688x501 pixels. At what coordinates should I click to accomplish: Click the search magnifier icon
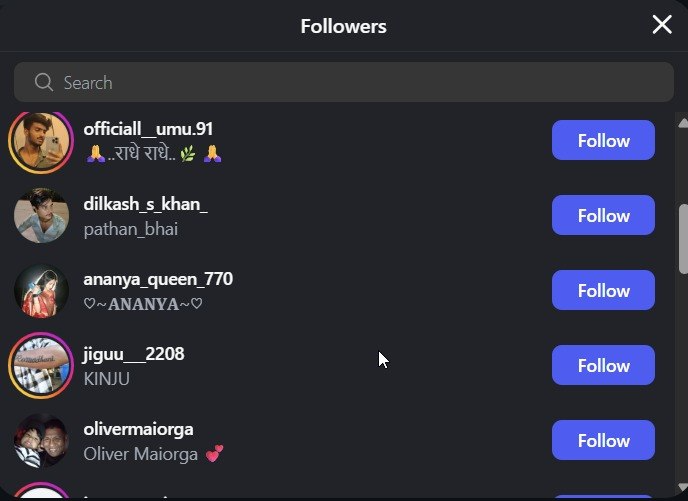(44, 82)
